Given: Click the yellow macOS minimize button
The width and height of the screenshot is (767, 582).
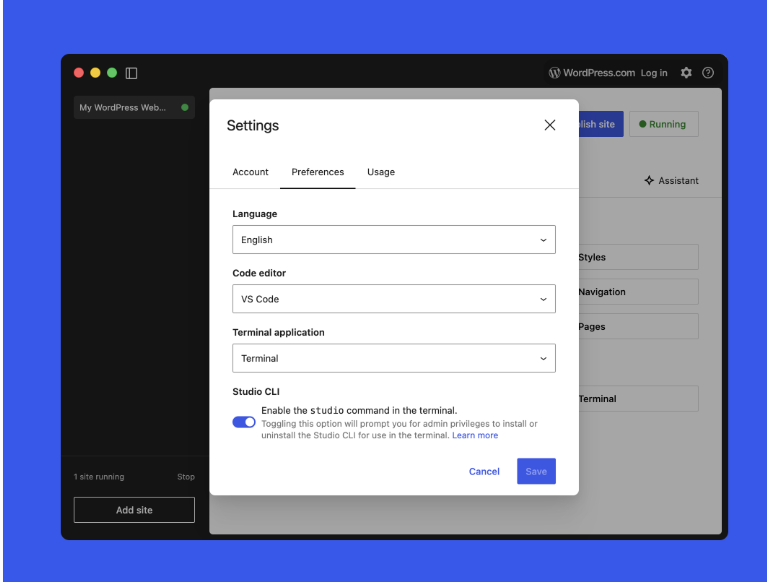Looking at the screenshot, I should tap(96, 73).
